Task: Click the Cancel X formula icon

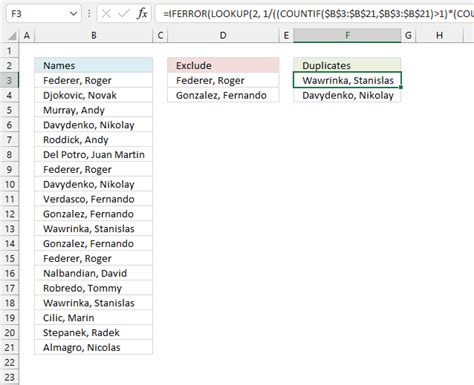Action: (x=106, y=14)
